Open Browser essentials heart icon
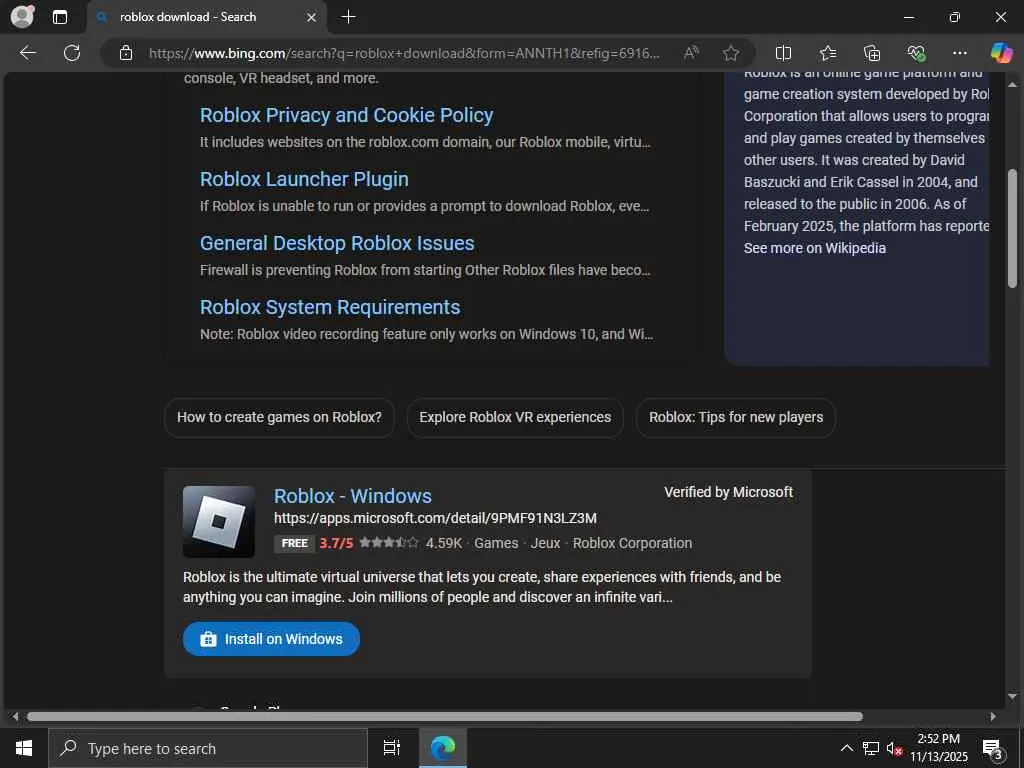Image resolution: width=1024 pixels, height=768 pixels. (916, 53)
